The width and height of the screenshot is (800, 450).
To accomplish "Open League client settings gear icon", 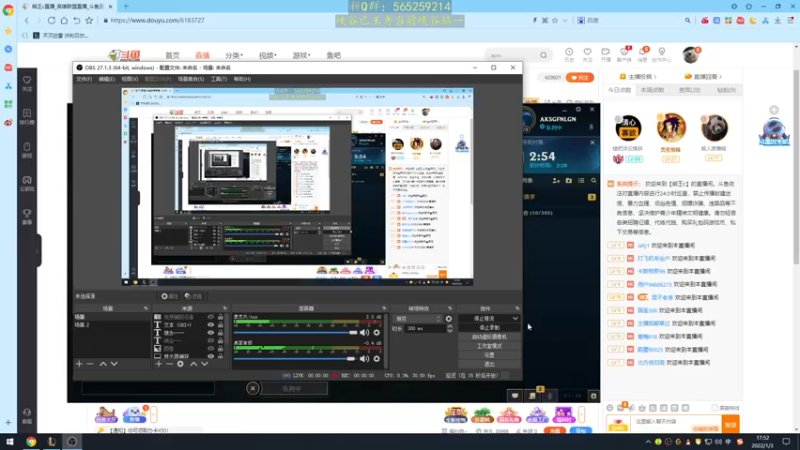I will tap(578, 109).
